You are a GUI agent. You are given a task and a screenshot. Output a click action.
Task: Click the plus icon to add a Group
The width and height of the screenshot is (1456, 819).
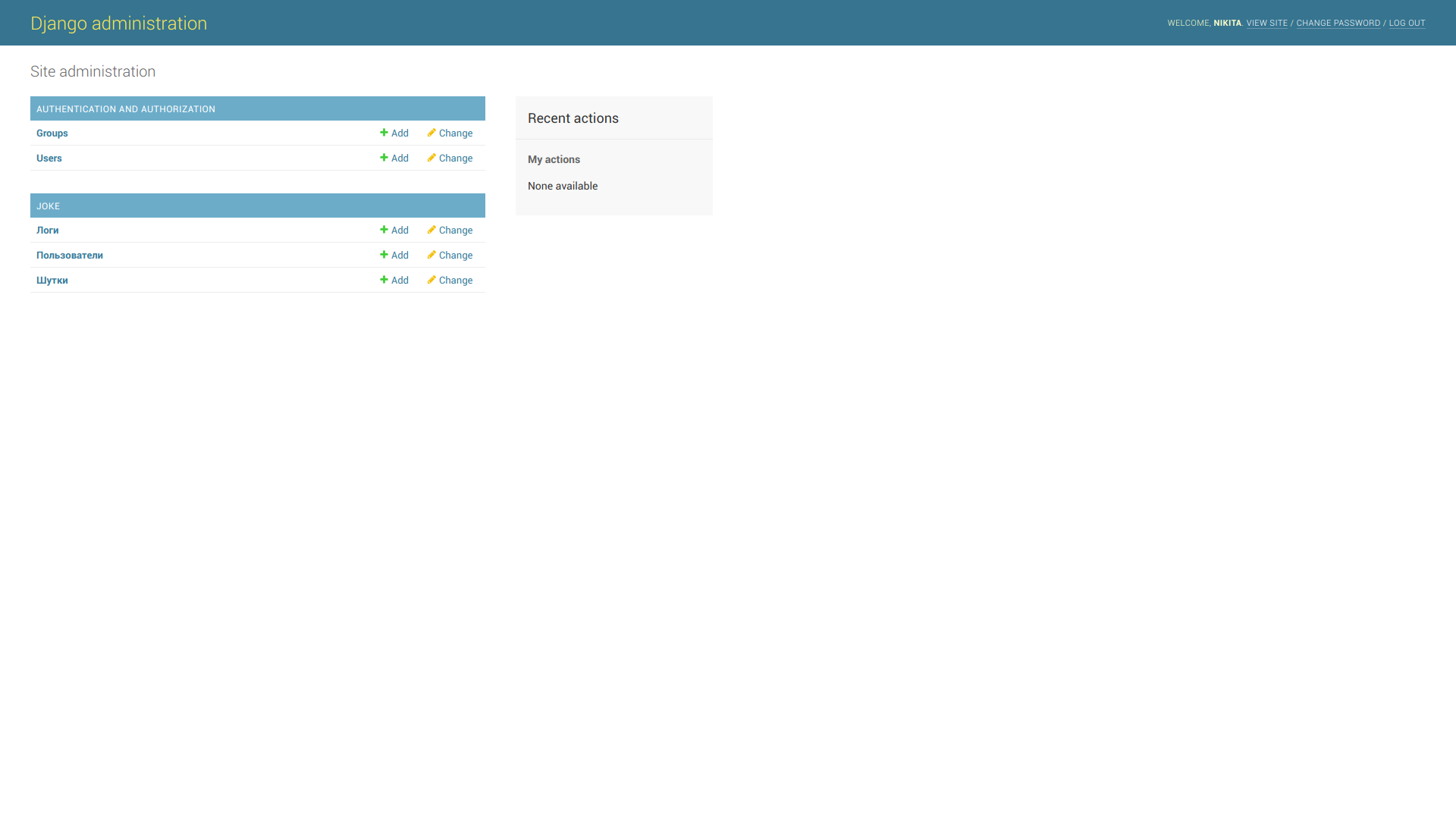pos(384,133)
